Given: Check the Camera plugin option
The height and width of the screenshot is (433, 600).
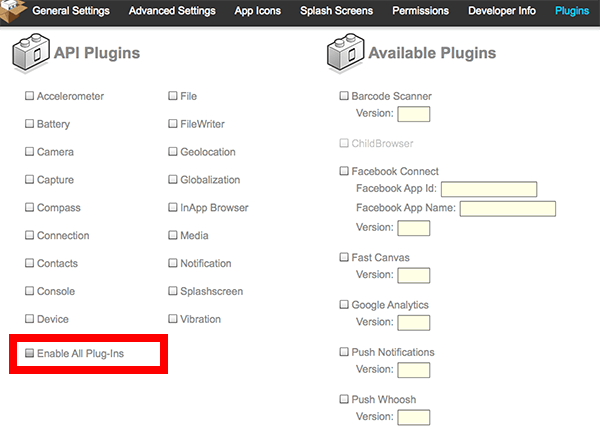Looking at the screenshot, I should coord(29,151).
